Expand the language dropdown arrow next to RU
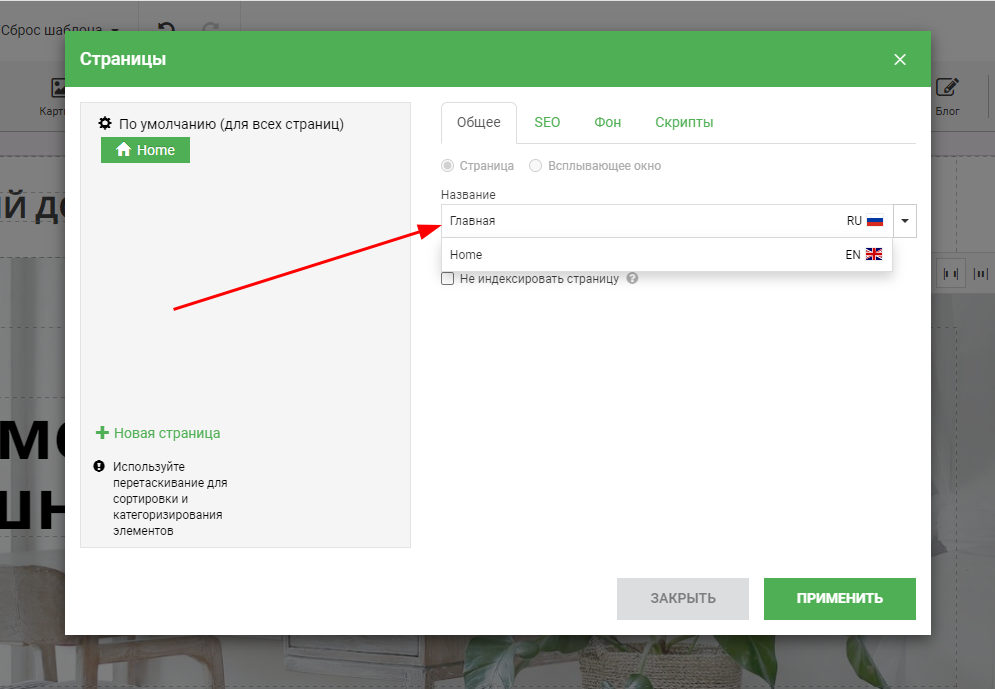This screenshot has width=995, height=689. [x=904, y=221]
